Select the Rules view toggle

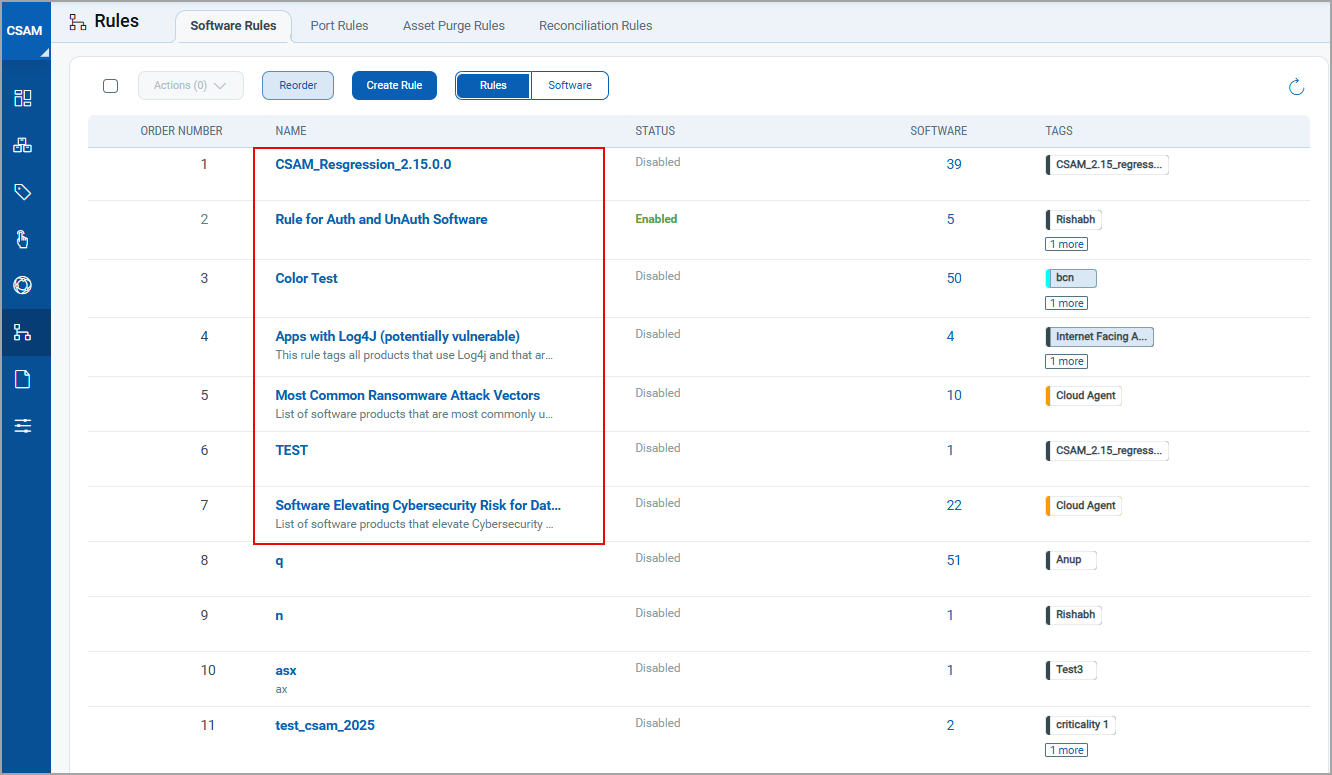click(x=493, y=86)
